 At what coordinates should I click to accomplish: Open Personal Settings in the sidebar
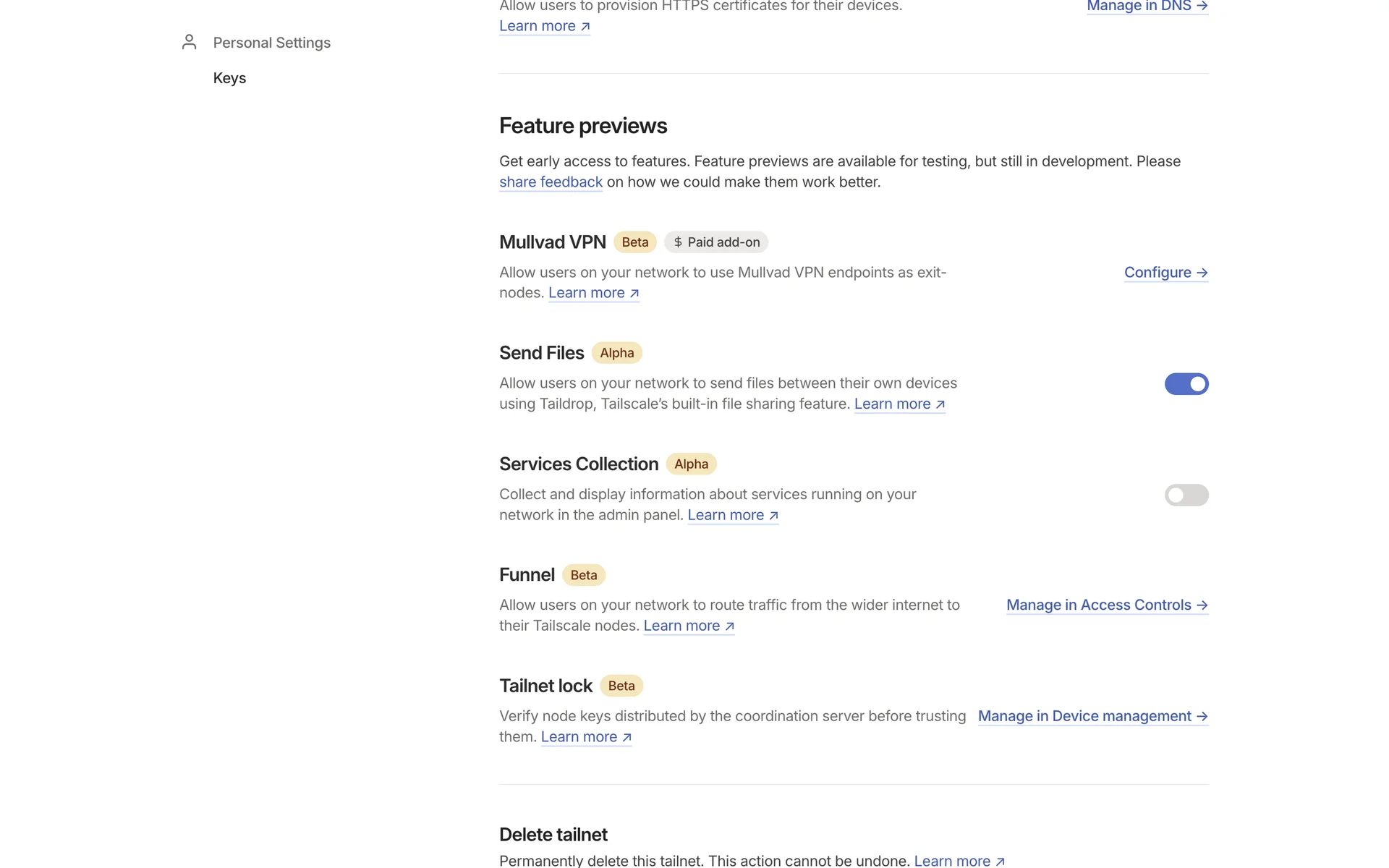(271, 43)
